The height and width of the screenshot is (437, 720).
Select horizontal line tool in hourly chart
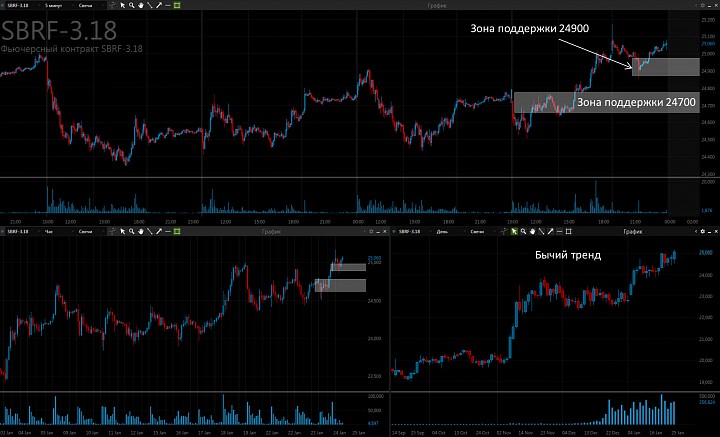click(x=168, y=231)
